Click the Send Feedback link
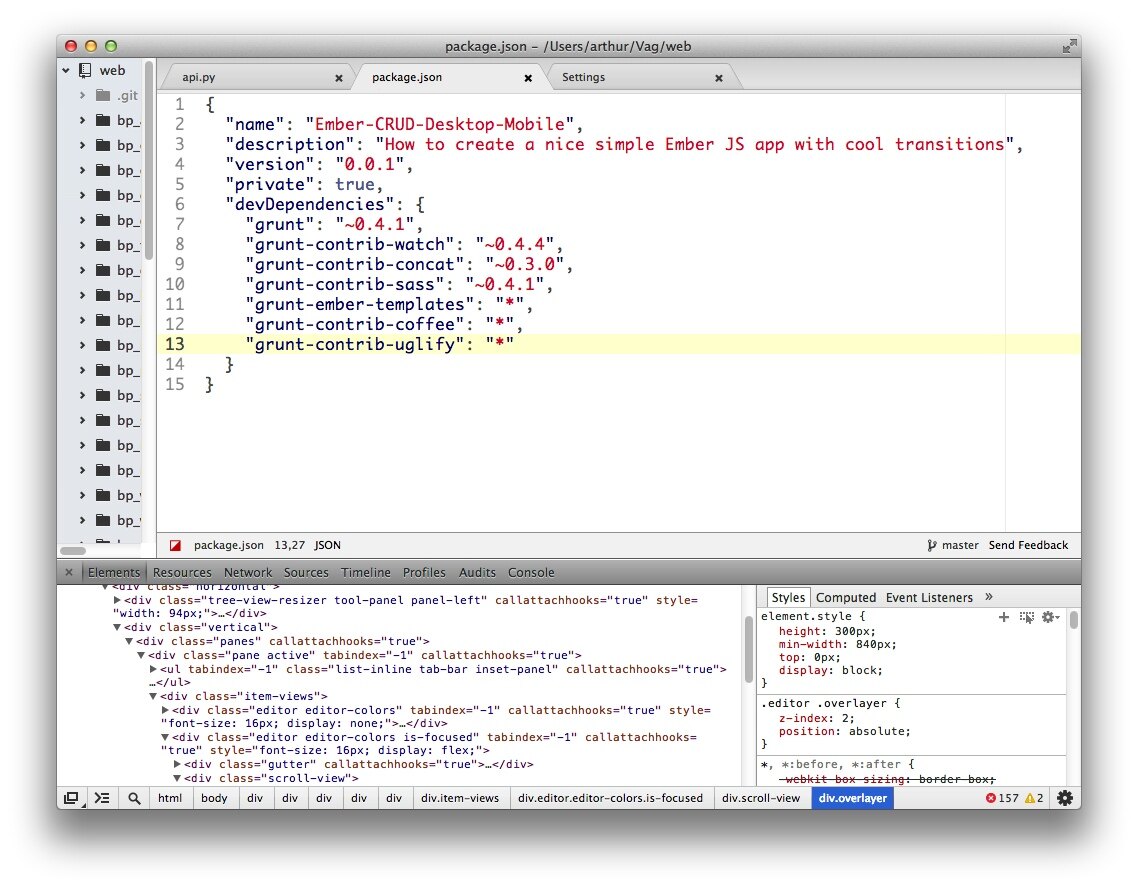This screenshot has height=888, width=1138. pyautogui.click(x=1028, y=546)
